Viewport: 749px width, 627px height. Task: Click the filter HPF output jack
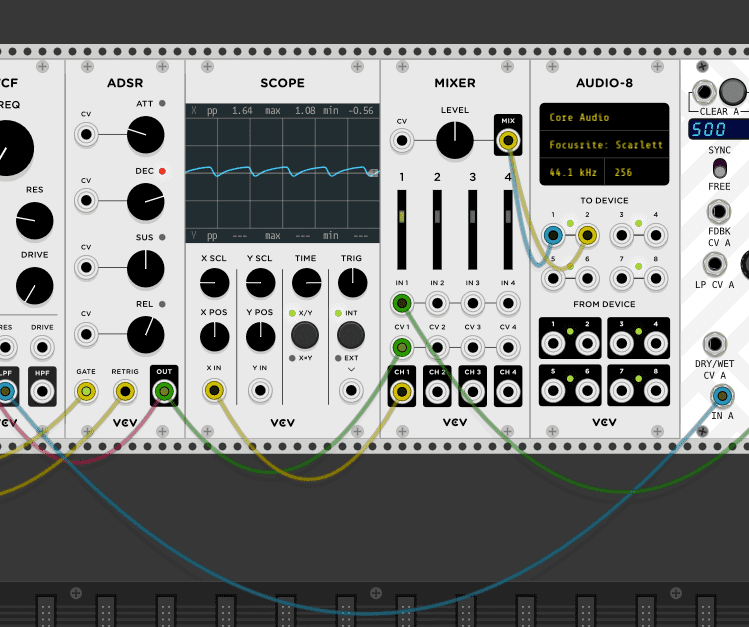(x=42, y=392)
